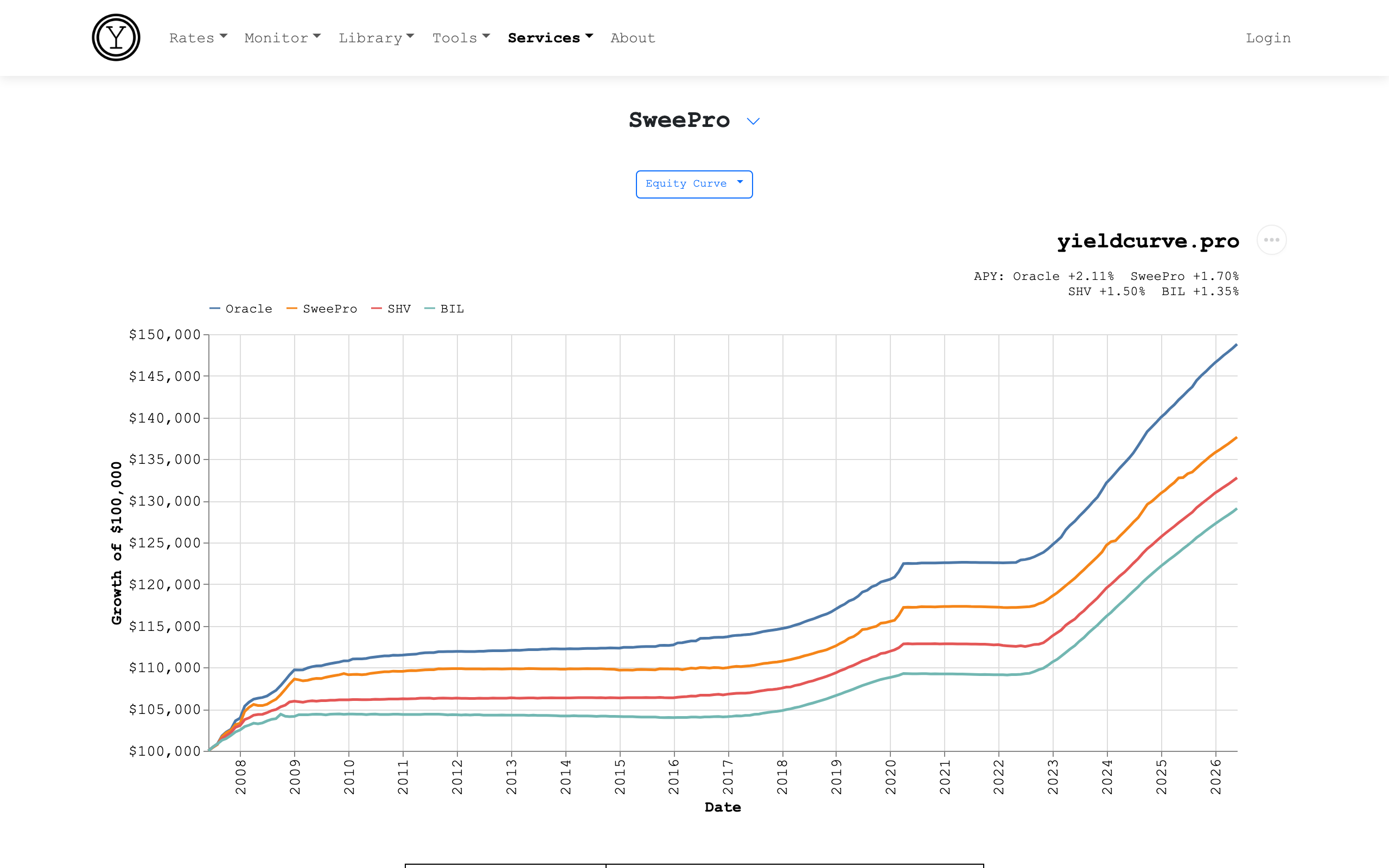The image size is (1389, 868).
Task: Toggle the SHV legend entry
Action: [x=391, y=309]
